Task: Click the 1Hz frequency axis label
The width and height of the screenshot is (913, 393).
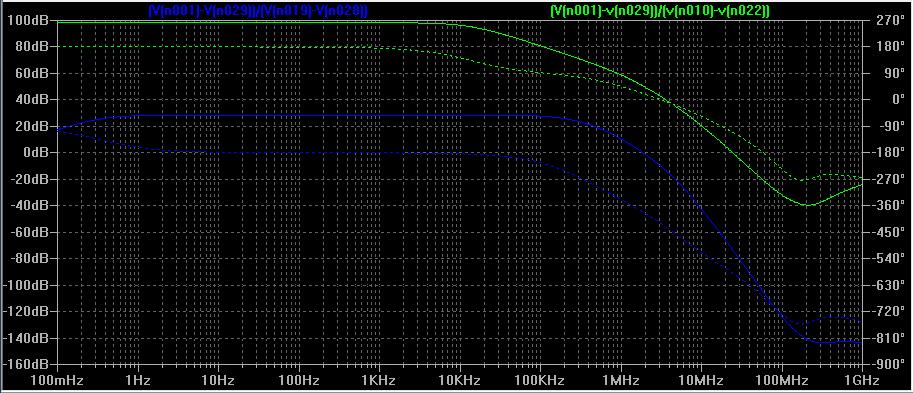Action: 138,381
